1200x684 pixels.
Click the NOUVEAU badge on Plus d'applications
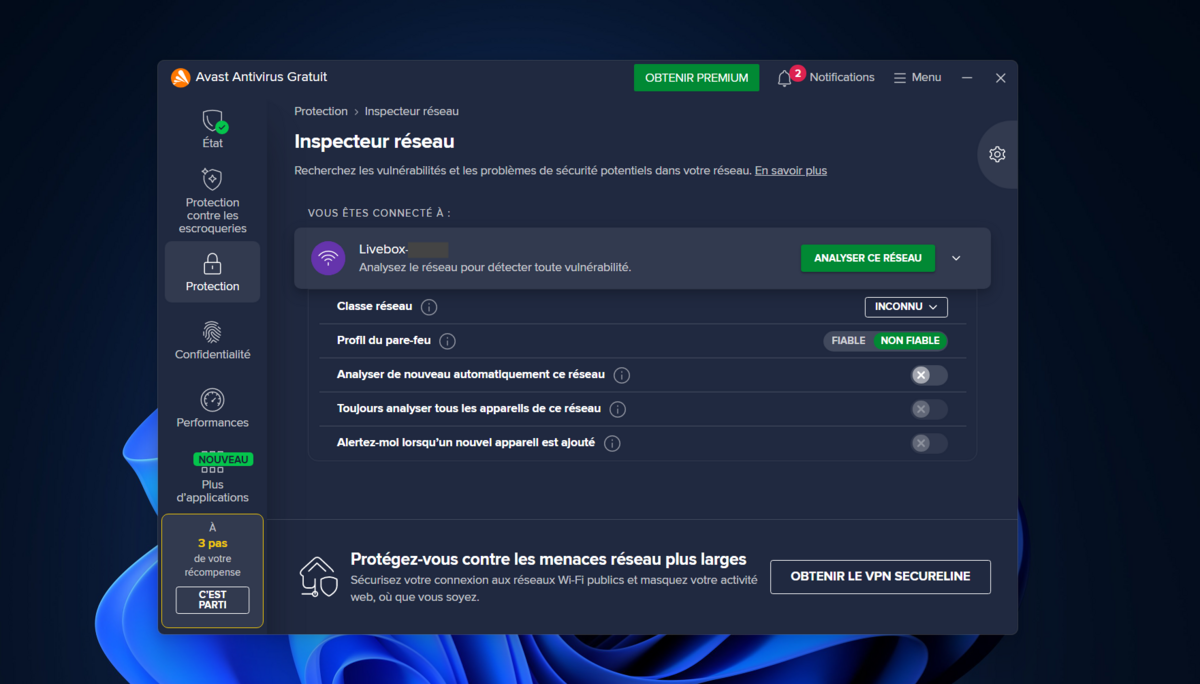(223, 459)
